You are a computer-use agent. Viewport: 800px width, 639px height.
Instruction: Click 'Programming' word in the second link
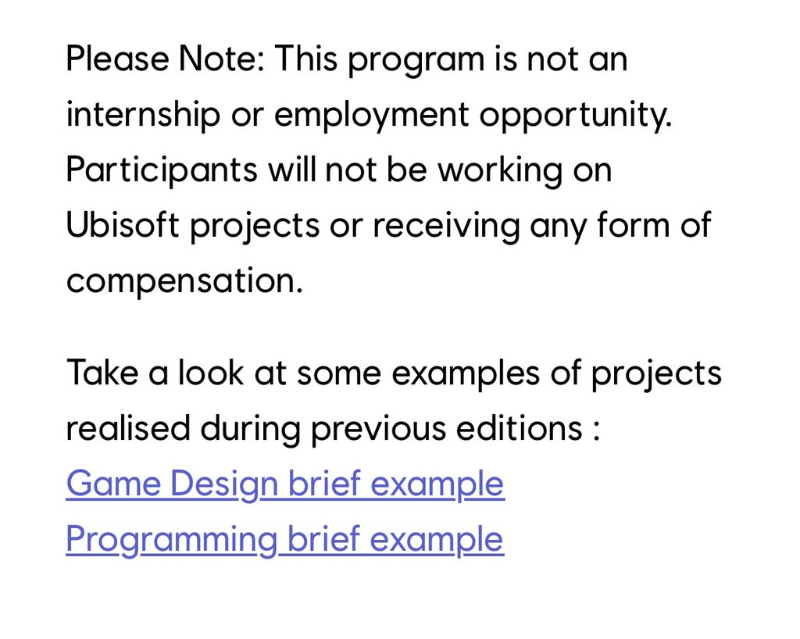tap(172, 540)
